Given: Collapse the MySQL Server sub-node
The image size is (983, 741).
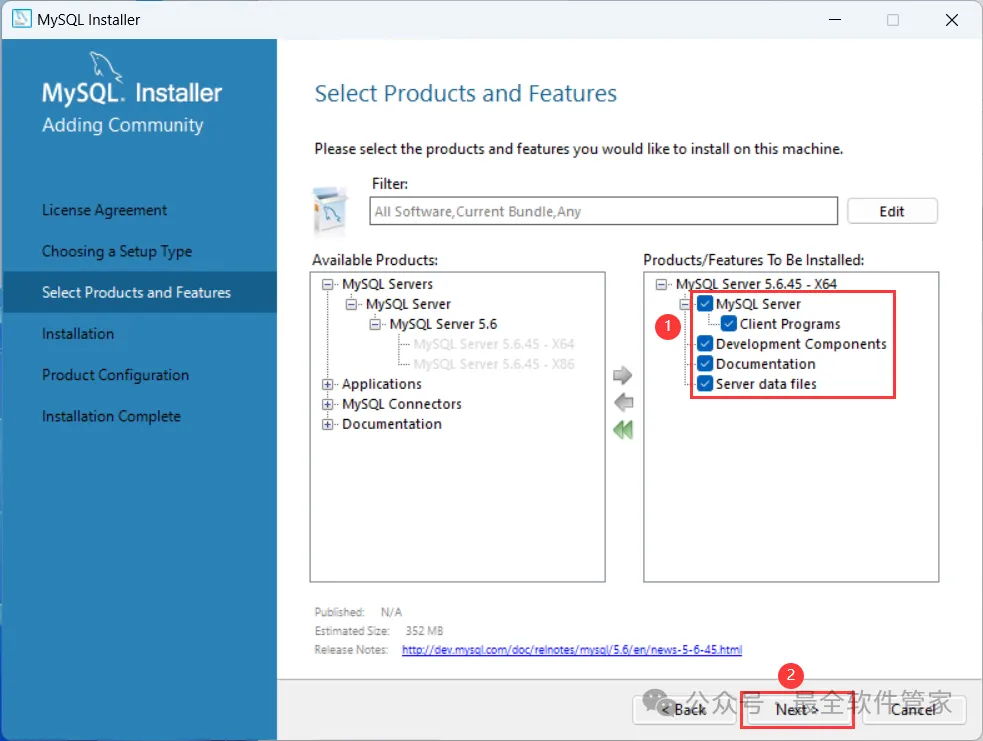Looking at the screenshot, I should coord(351,305).
